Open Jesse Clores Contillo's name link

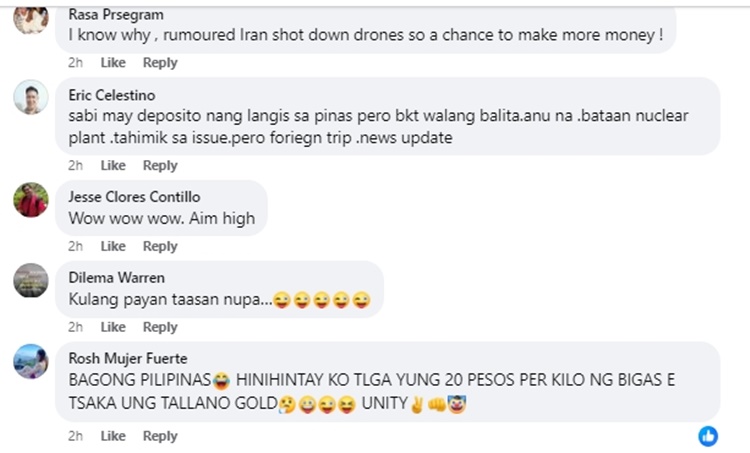(134, 197)
